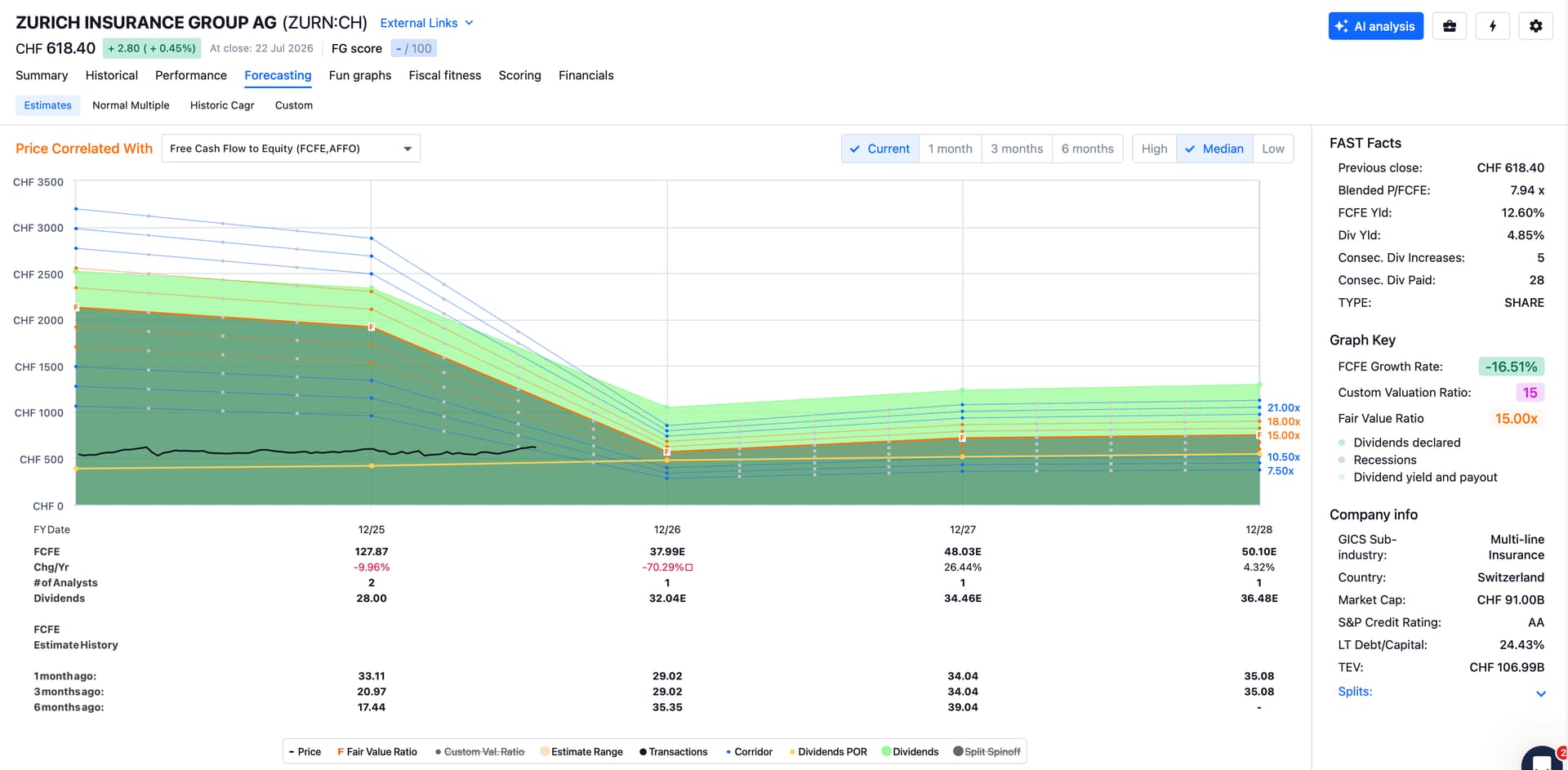Launch the AI analysis button

pyautogui.click(x=1376, y=26)
